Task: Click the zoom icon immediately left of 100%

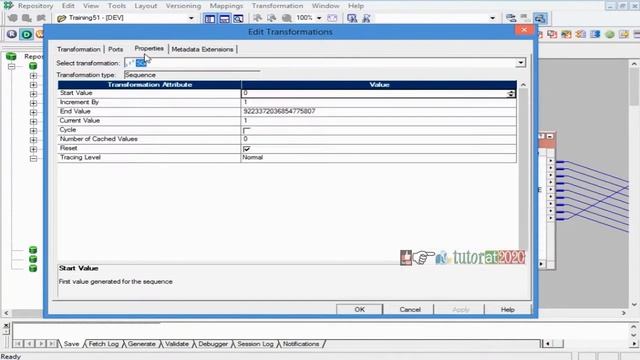Action: click(x=287, y=18)
